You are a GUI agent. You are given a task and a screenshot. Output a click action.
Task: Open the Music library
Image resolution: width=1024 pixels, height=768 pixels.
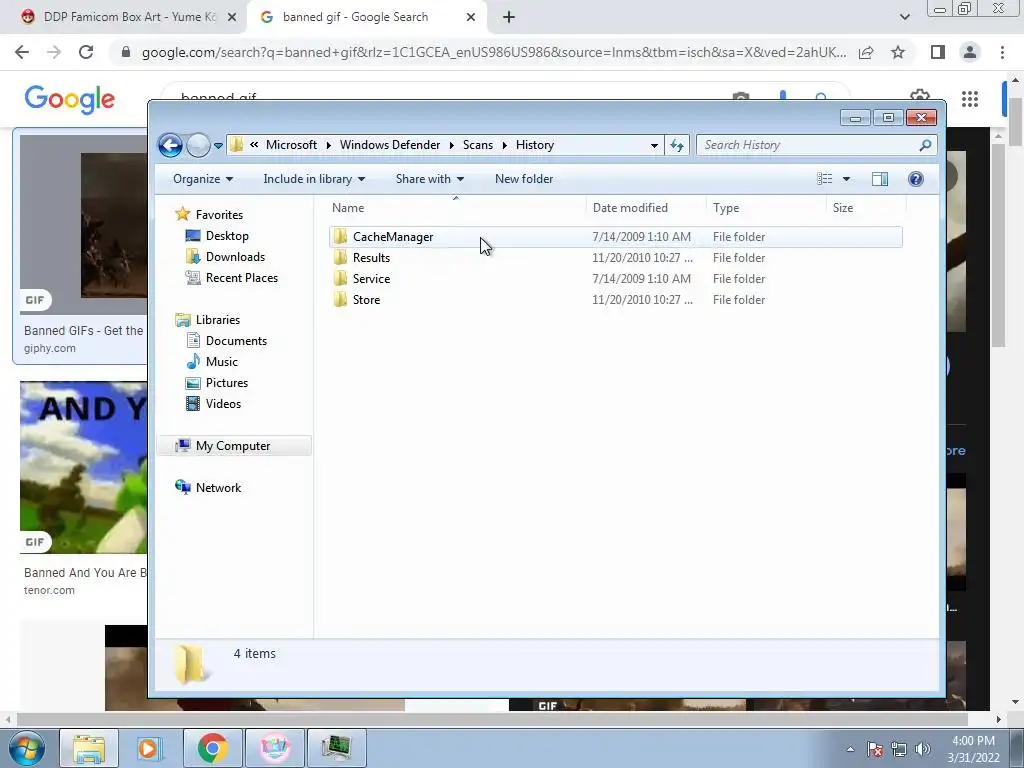(x=221, y=362)
